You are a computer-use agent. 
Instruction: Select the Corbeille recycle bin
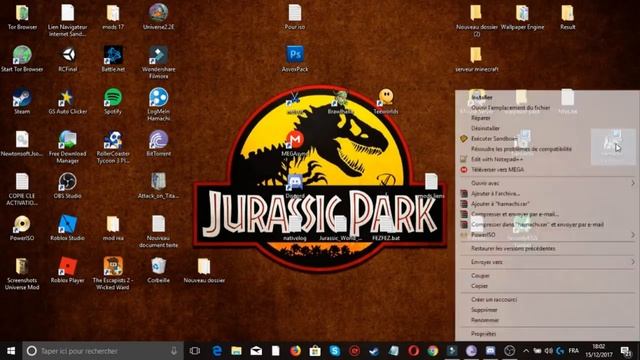pyautogui.click(x=158, y=270)
